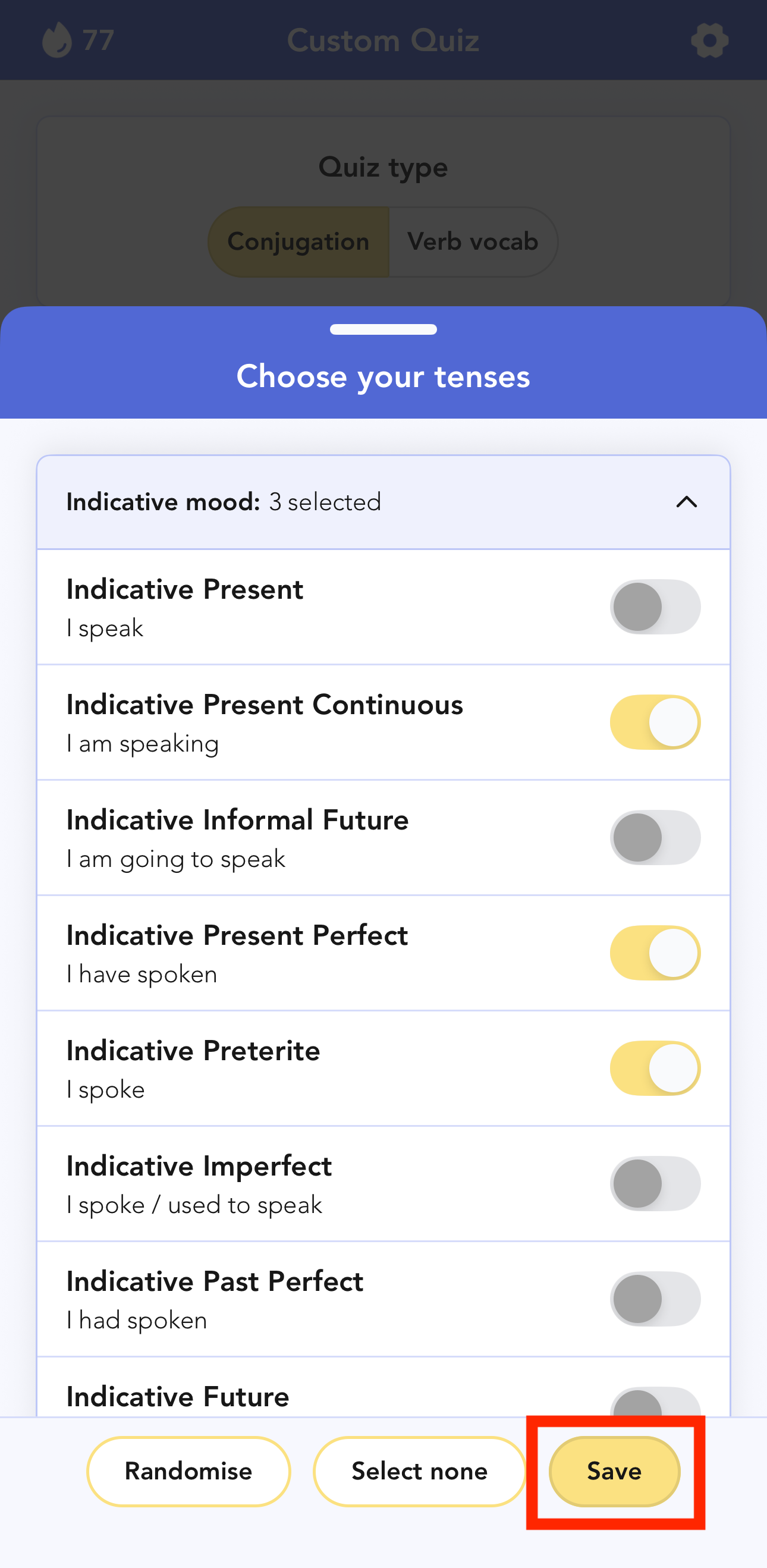Disable the Indicative Preterite toggle
This screenshot has width=767, height=1568.
coord(655,1069)
